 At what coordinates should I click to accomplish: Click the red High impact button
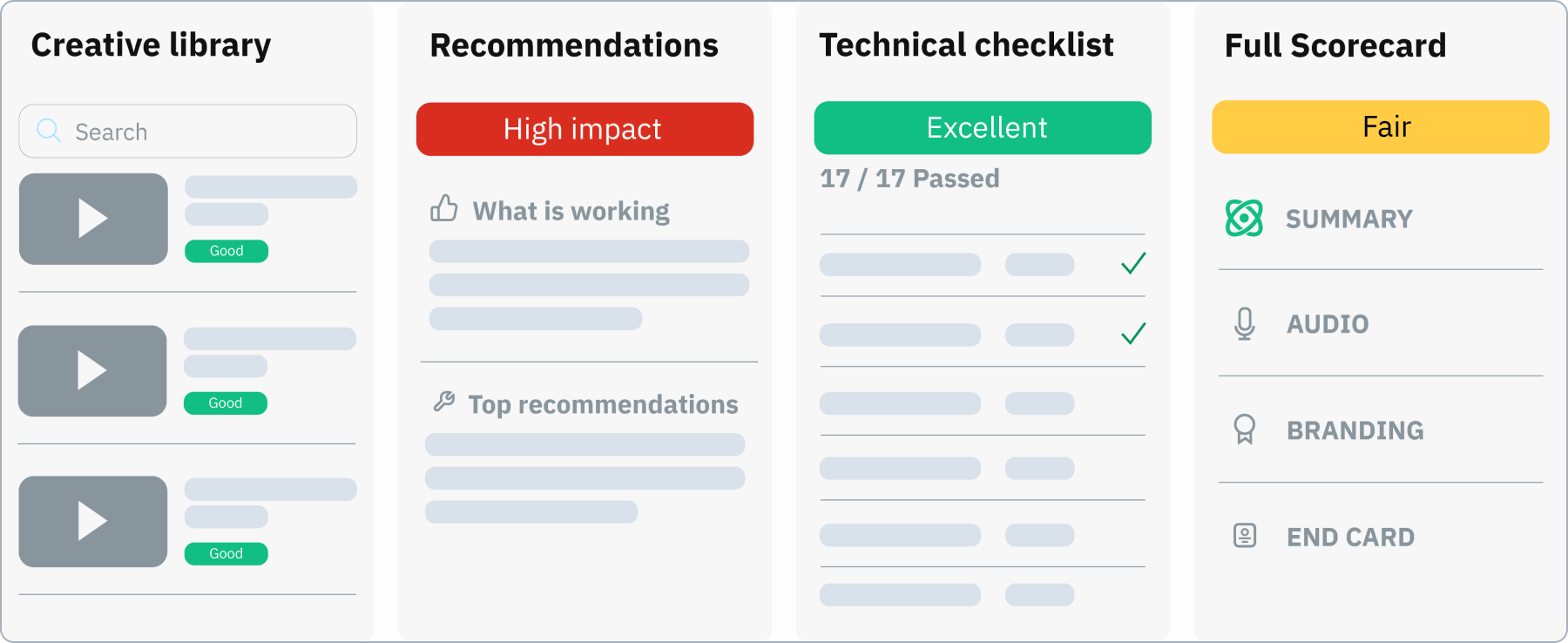(x=585, y=129)
